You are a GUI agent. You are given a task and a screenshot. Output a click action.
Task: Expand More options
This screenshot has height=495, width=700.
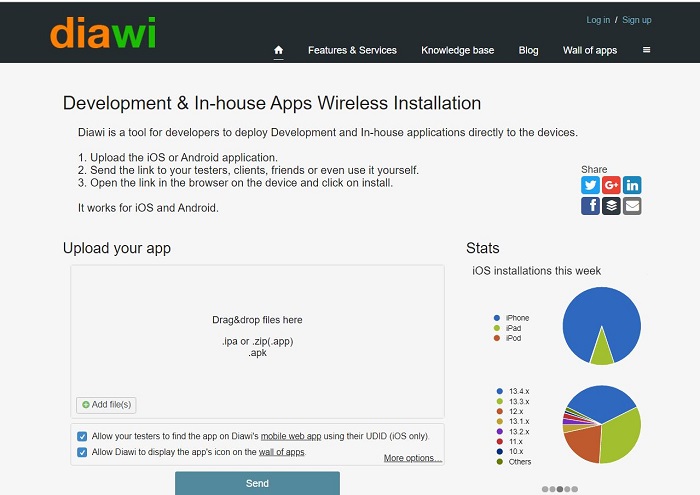coord(412,458)
